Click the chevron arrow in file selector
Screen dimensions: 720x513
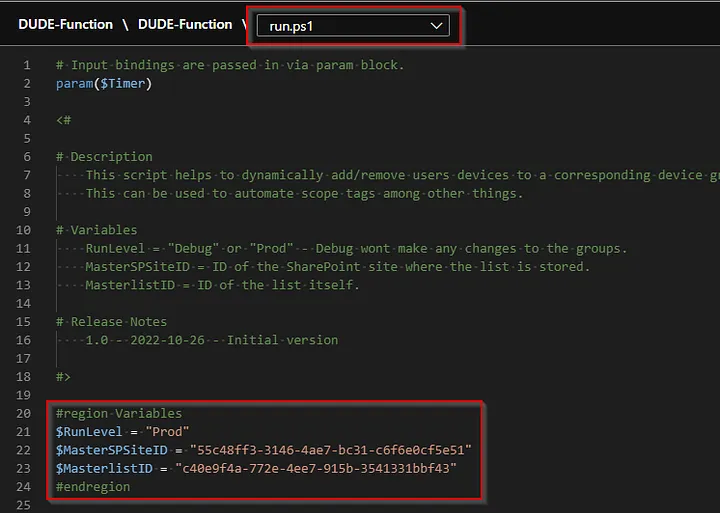click(x=437, y=26)
